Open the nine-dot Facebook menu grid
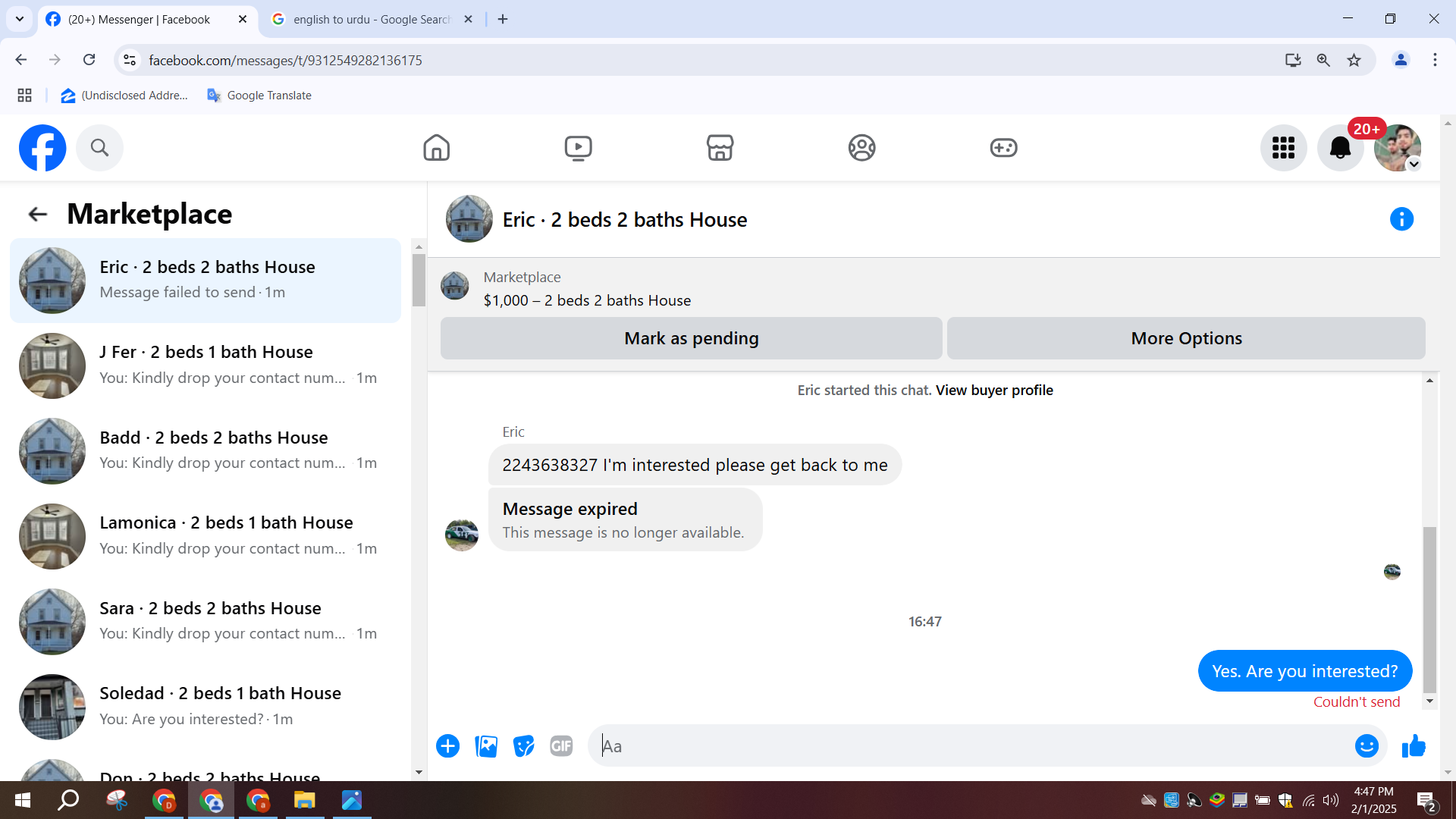The height and width of the screenshot is (819, 1456). (x=1283, y=148)
